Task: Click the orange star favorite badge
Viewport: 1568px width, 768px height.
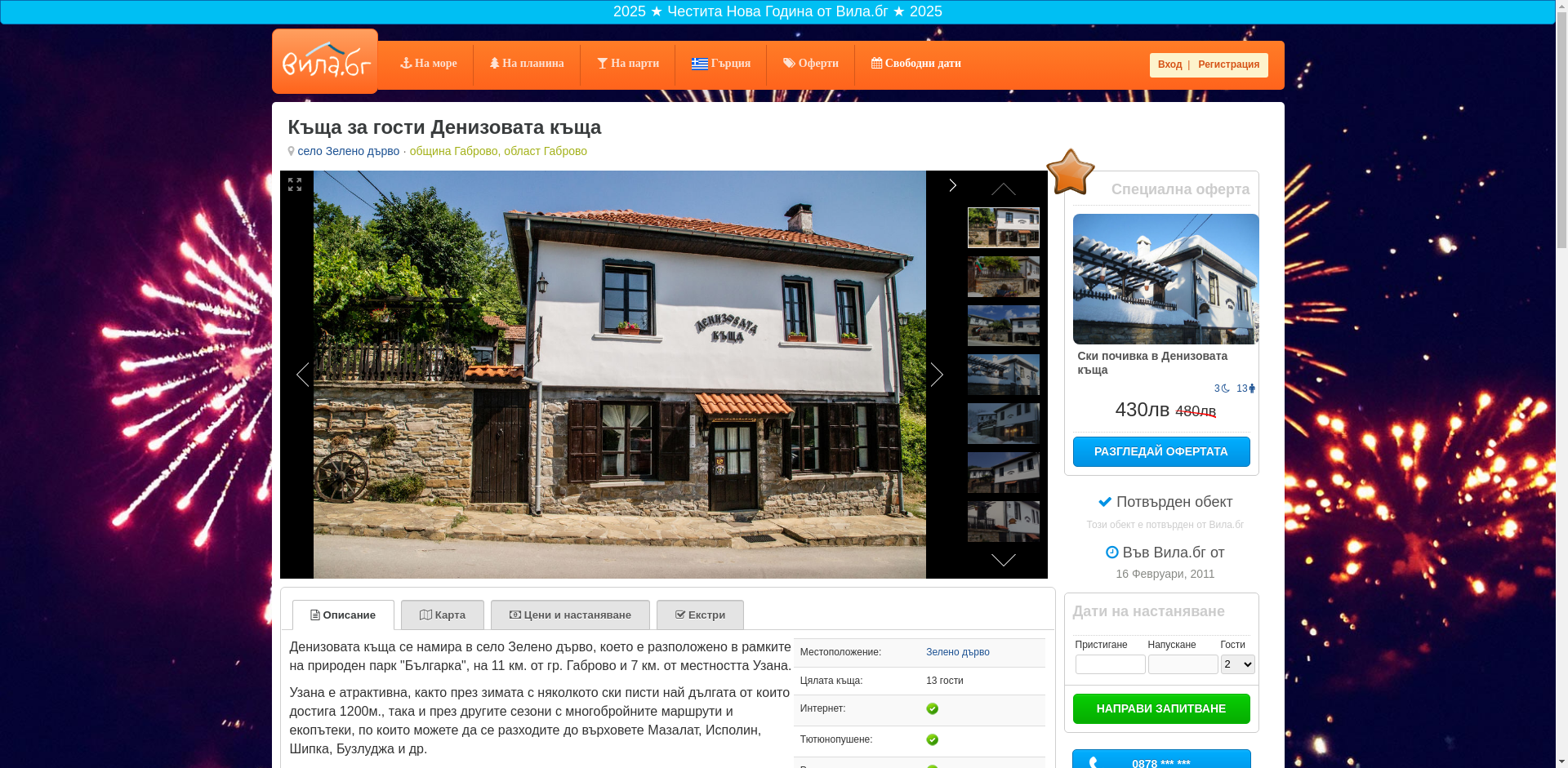Action: coord(1070,172)
